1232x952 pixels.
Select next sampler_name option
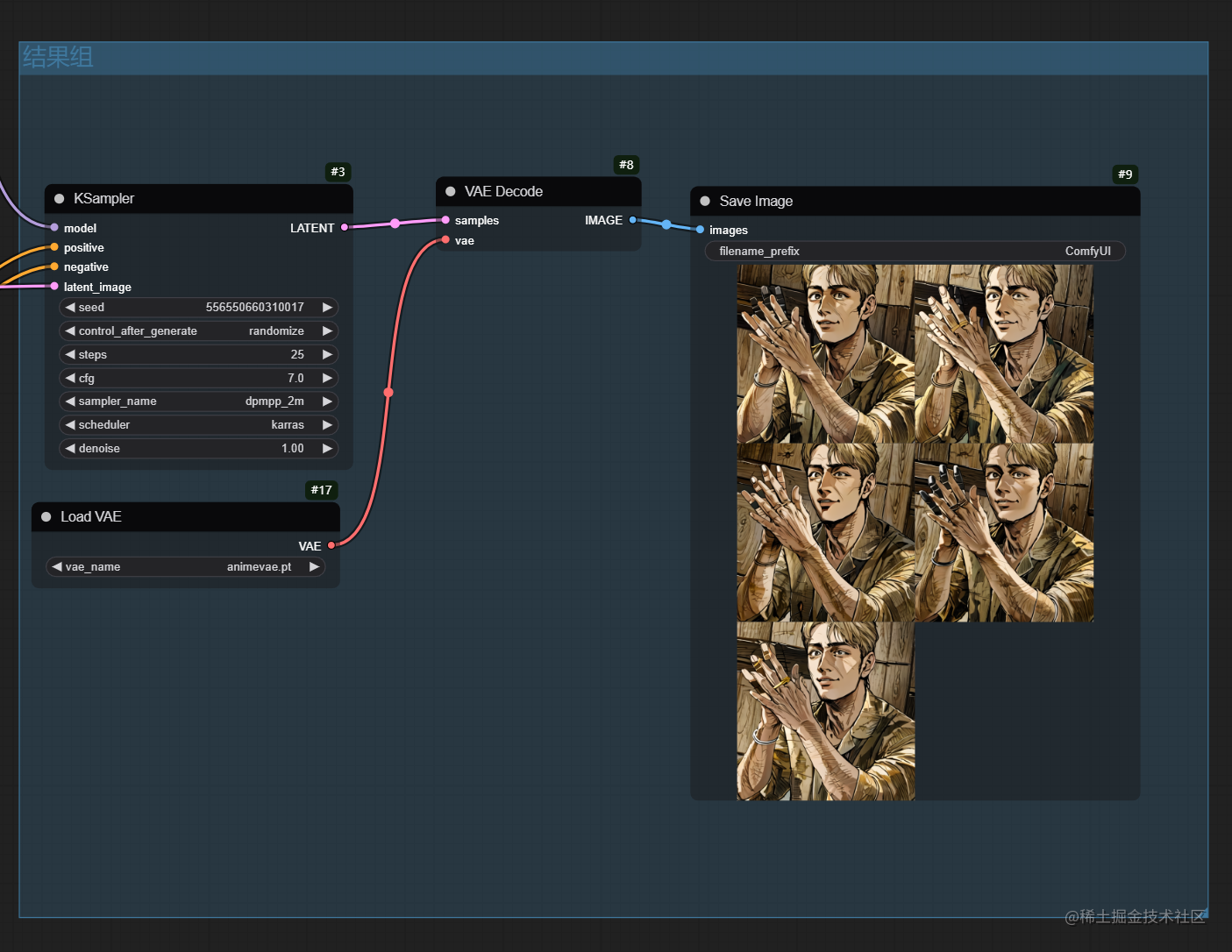coord(327,401)
